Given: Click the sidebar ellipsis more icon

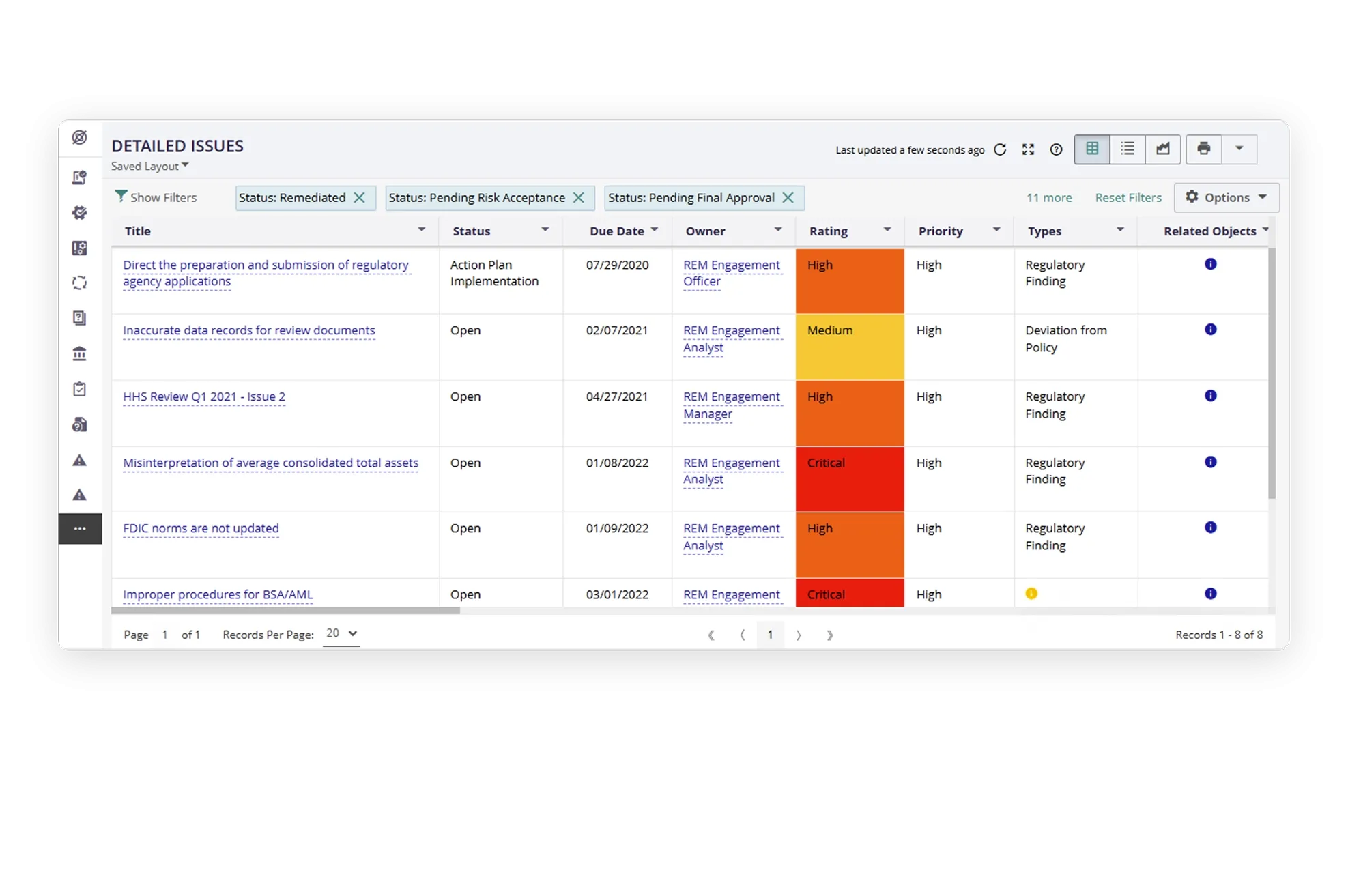Looking at the screenshot, I should click(x=80, y=528).
